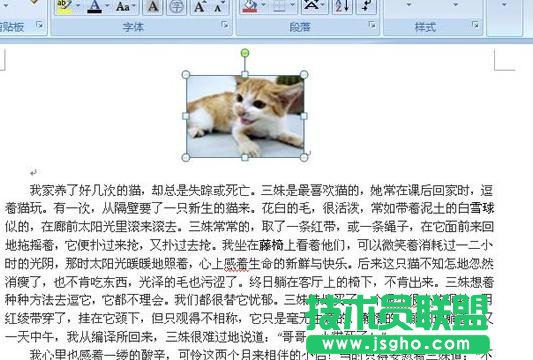Open the Aa change case dropdown arrow

pyautogui.click(x=134, y=6)
